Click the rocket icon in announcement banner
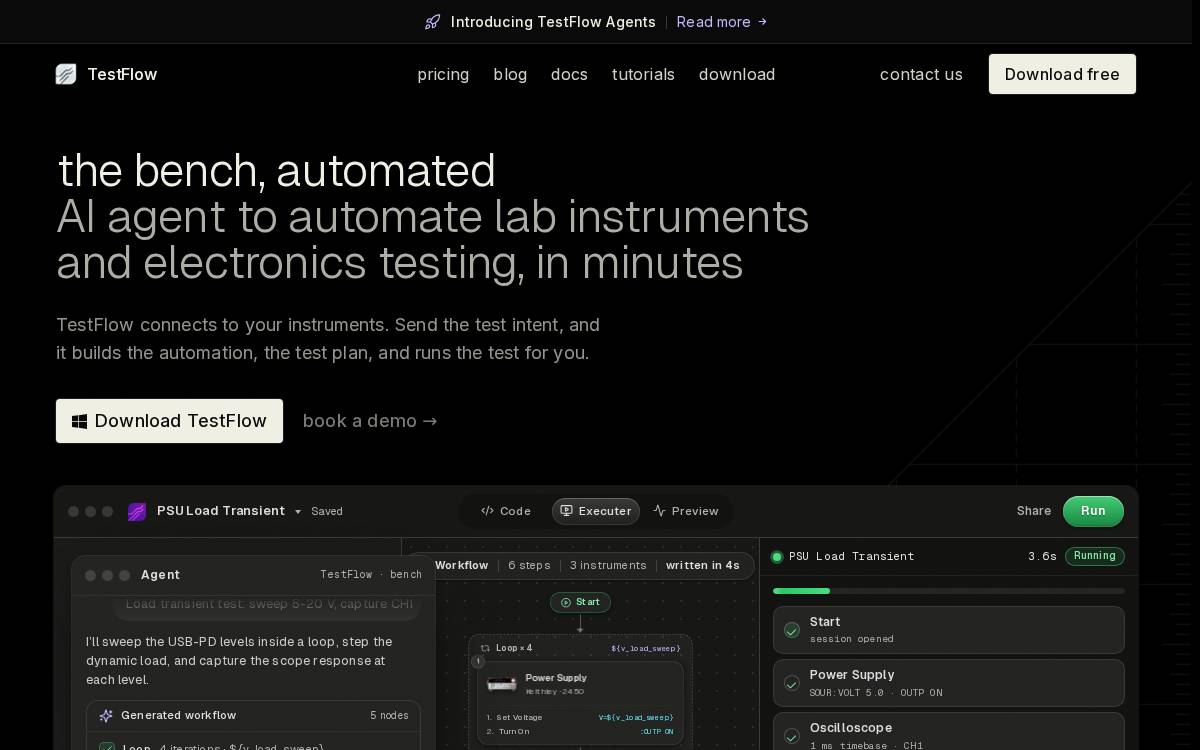Image resolution: width=1200 pixels, height=750 pixels. (x=432, y=22)
